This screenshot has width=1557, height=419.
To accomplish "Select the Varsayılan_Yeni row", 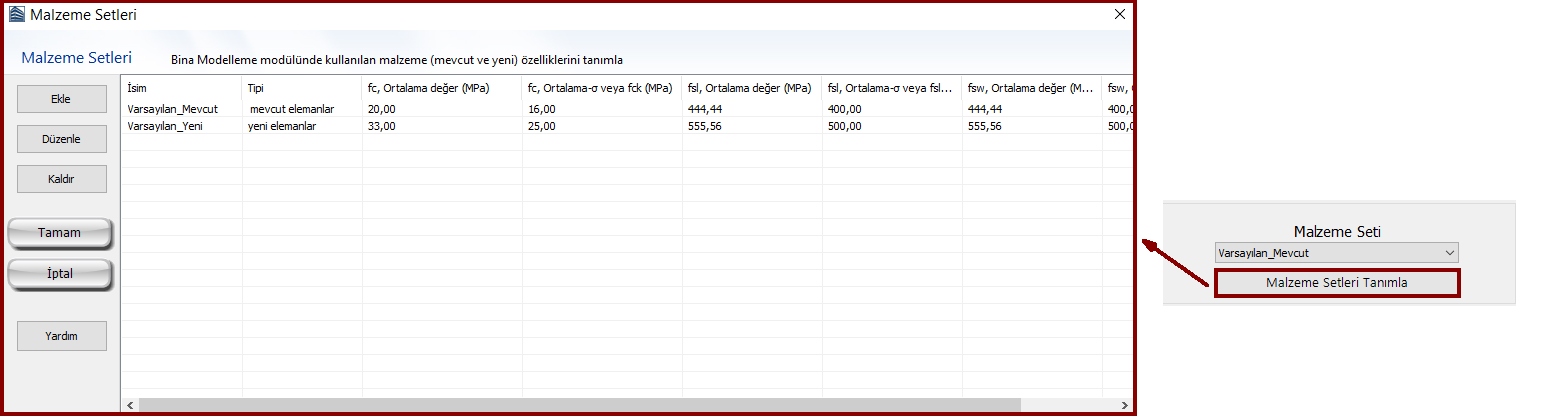I will 166,126.
